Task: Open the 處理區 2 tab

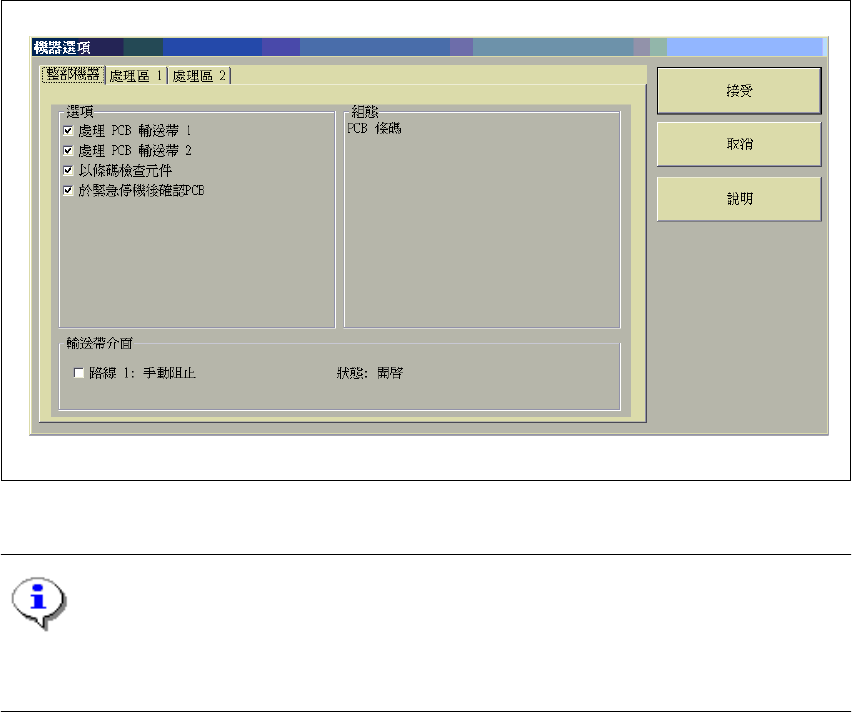Action: (199, 76)
